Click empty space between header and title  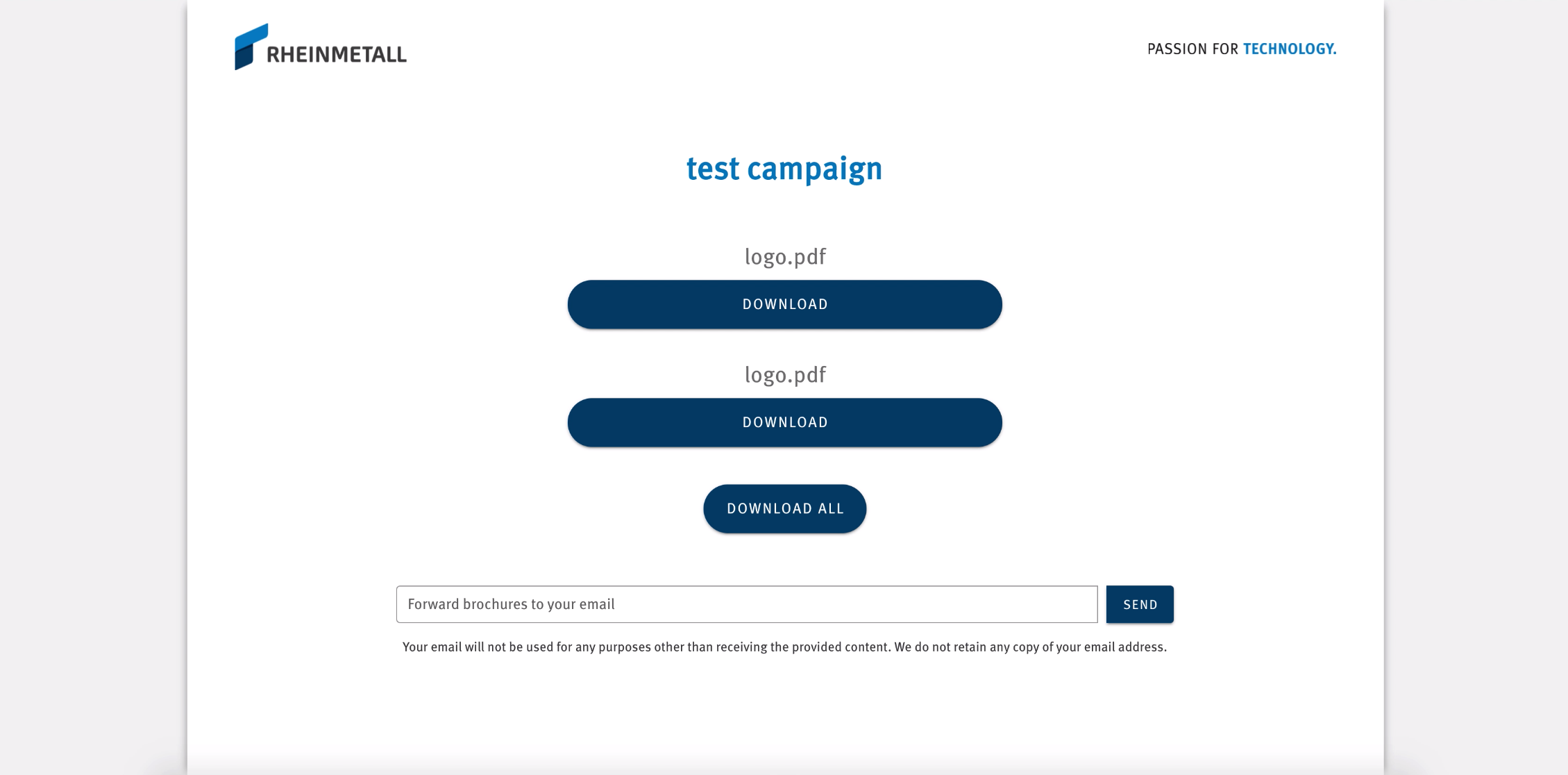pyautogui.click(x=785, y=111)
